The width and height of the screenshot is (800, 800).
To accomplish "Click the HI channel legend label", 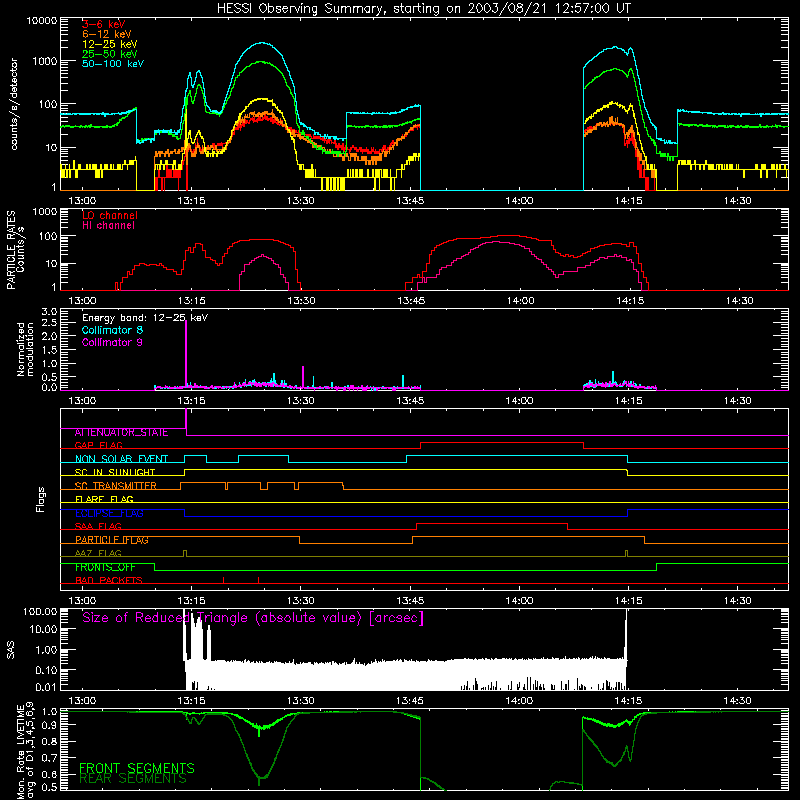I will coord(109,226).
